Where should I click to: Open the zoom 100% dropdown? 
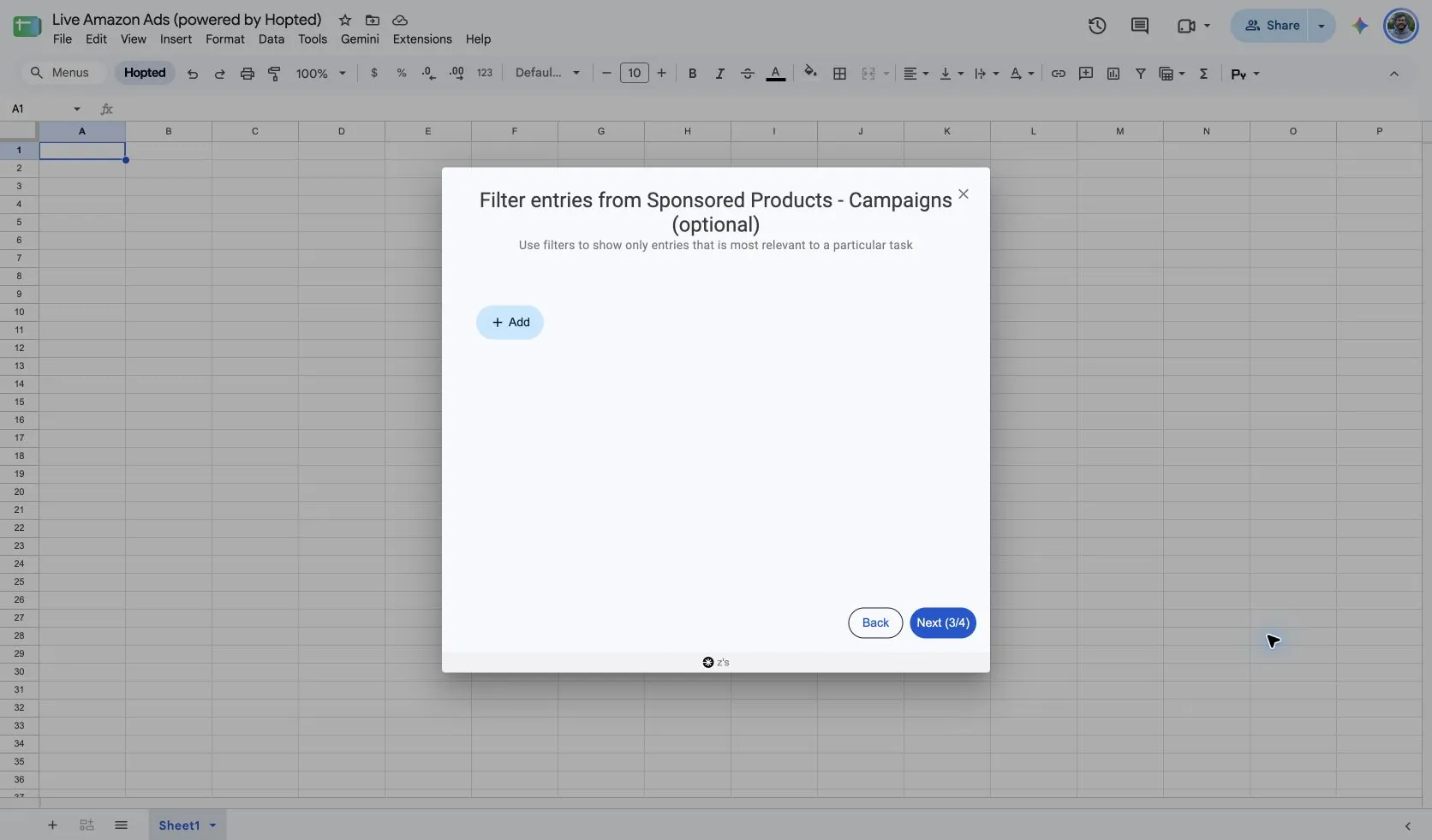(321, 74)
